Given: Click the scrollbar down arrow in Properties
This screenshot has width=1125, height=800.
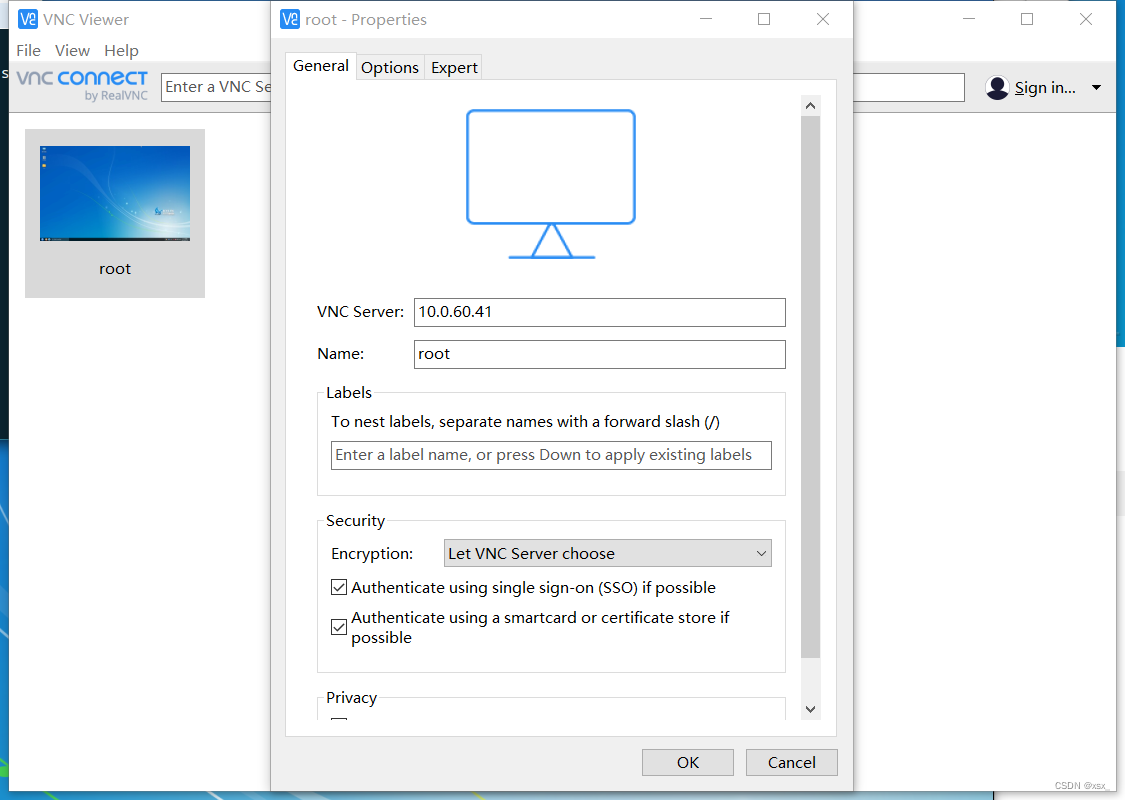Looking at the screenshot, I should pos(811,709).
